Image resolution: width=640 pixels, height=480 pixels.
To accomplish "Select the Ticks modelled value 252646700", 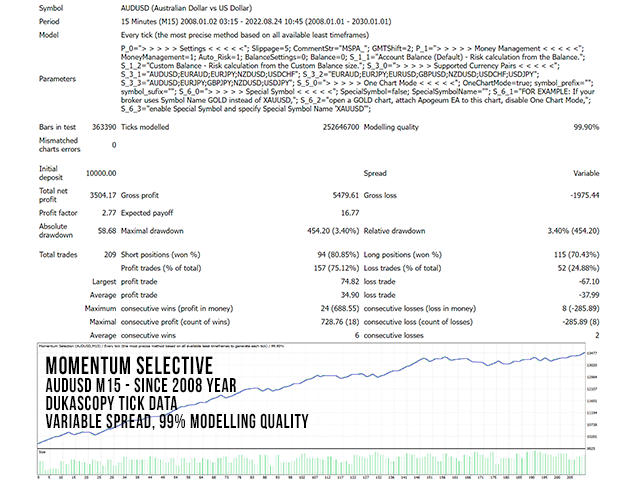I will click(341, 127).
